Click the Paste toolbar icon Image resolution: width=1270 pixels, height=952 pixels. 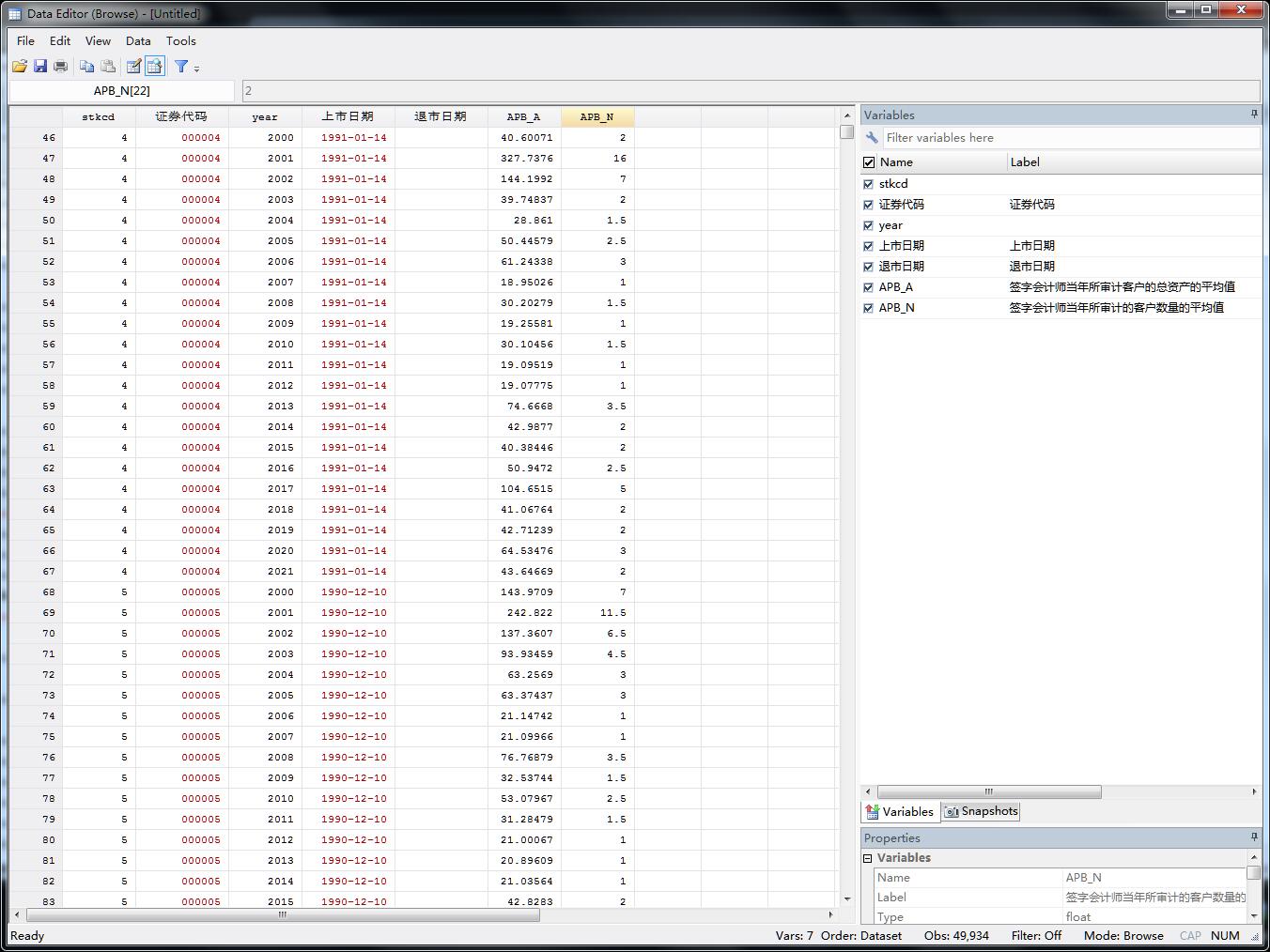[x=108, y=66]
